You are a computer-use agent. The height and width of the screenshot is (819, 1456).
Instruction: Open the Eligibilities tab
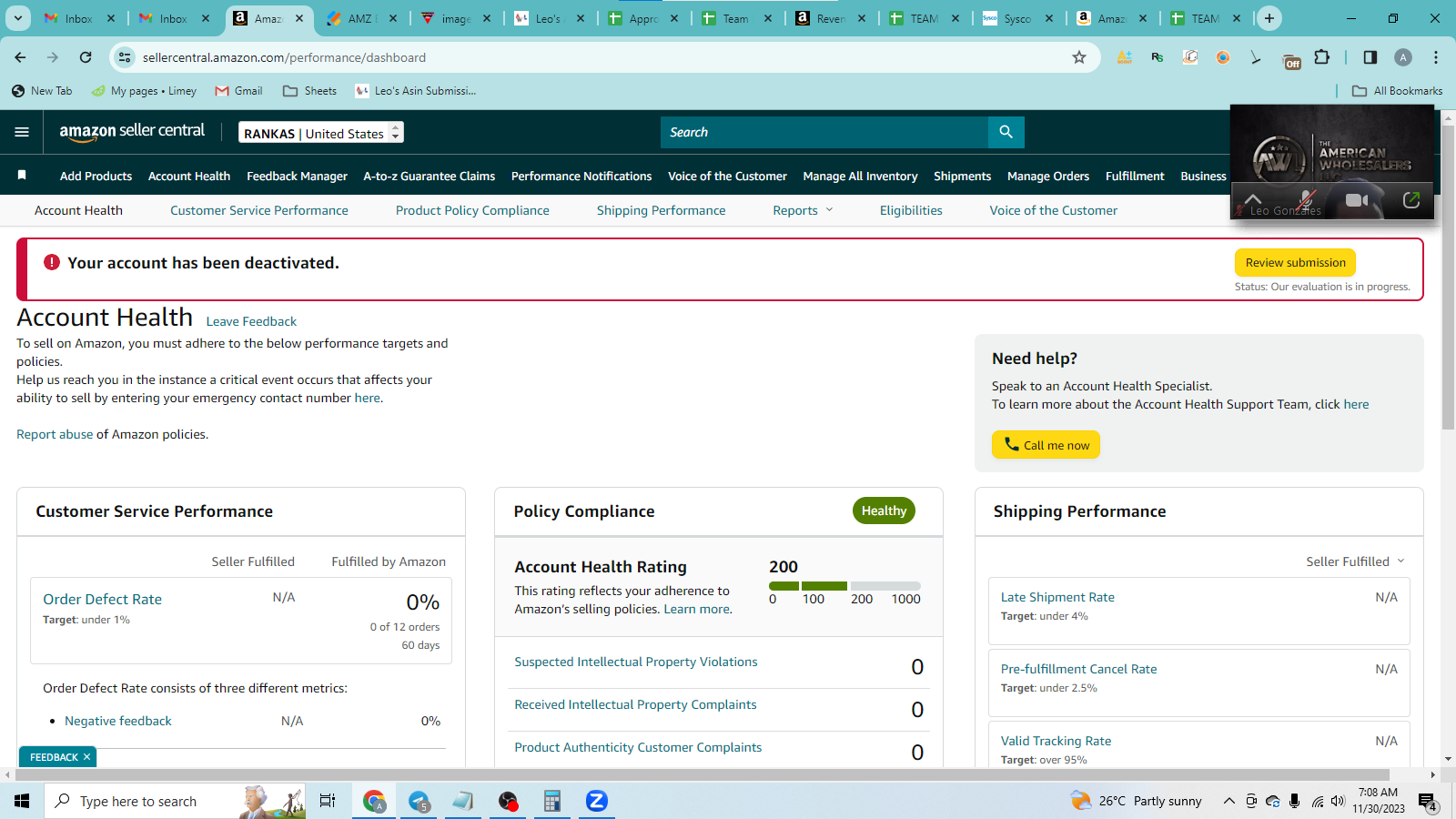point(911,210)
